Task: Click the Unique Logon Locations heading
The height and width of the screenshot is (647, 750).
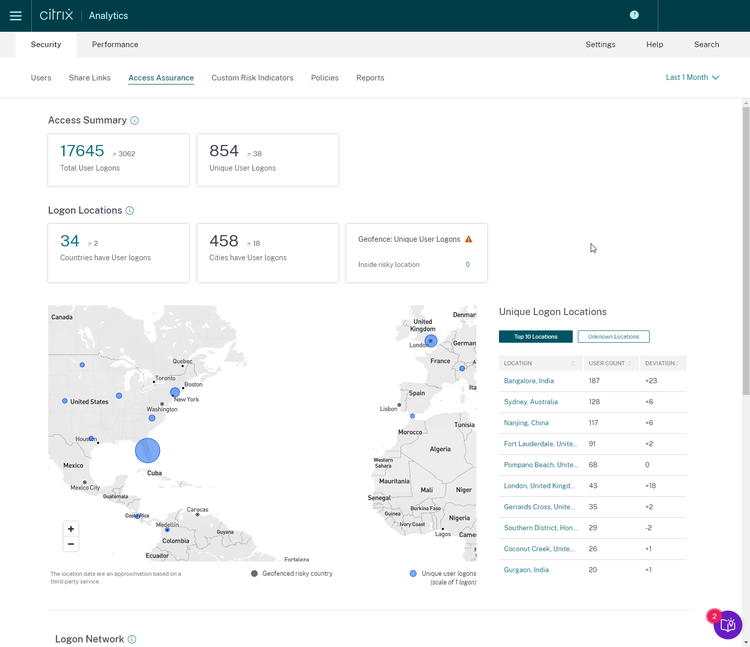Action: tap(552, 312)
